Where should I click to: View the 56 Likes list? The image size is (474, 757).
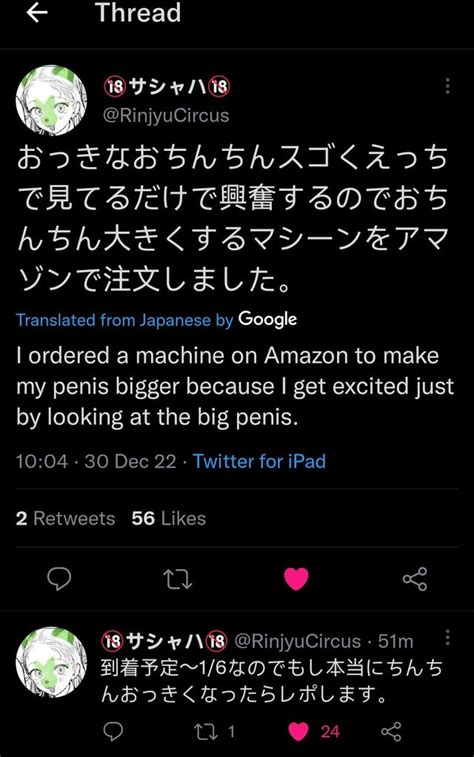tap(168, 519)
